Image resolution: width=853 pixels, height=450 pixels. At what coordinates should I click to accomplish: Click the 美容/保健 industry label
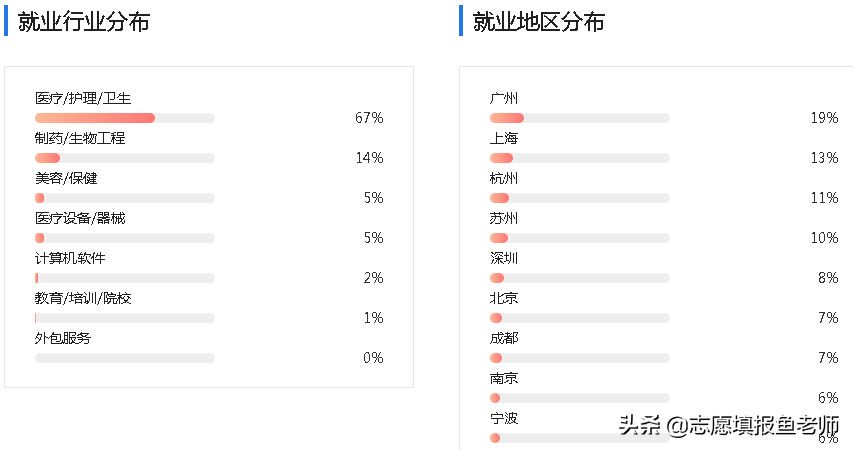coord(66,178)
